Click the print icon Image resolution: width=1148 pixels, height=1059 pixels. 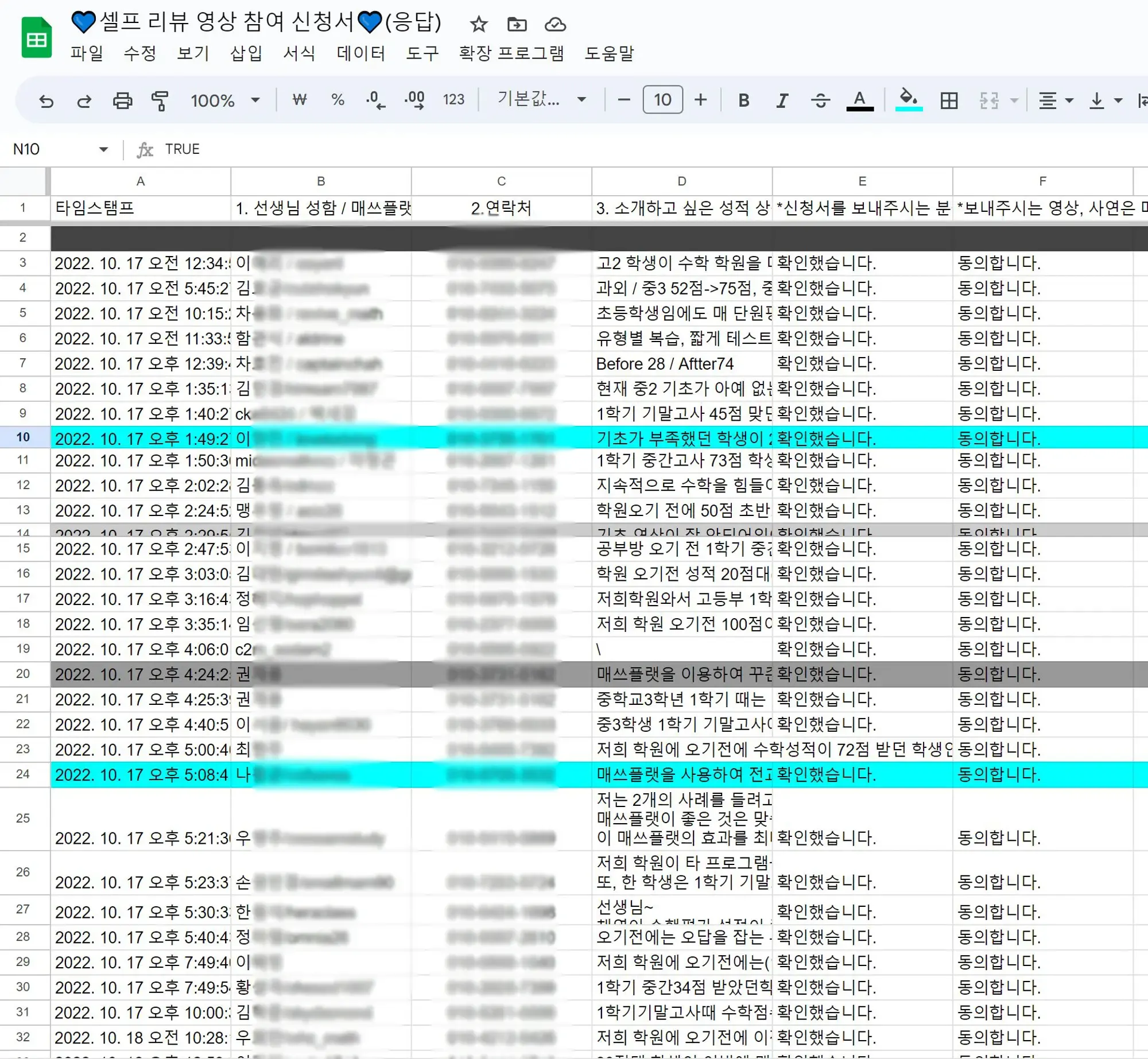(x=122, y=100)
